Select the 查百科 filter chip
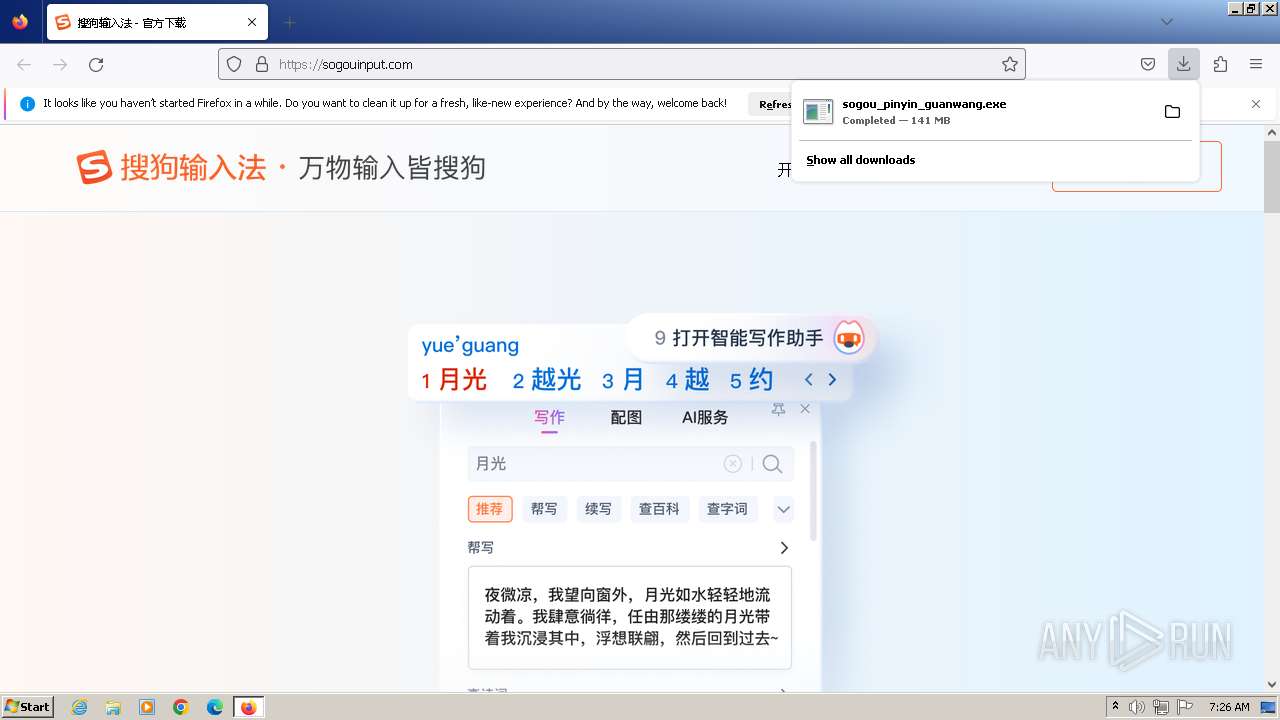Viewport: 1280px width, 720px height. (659, 509)
